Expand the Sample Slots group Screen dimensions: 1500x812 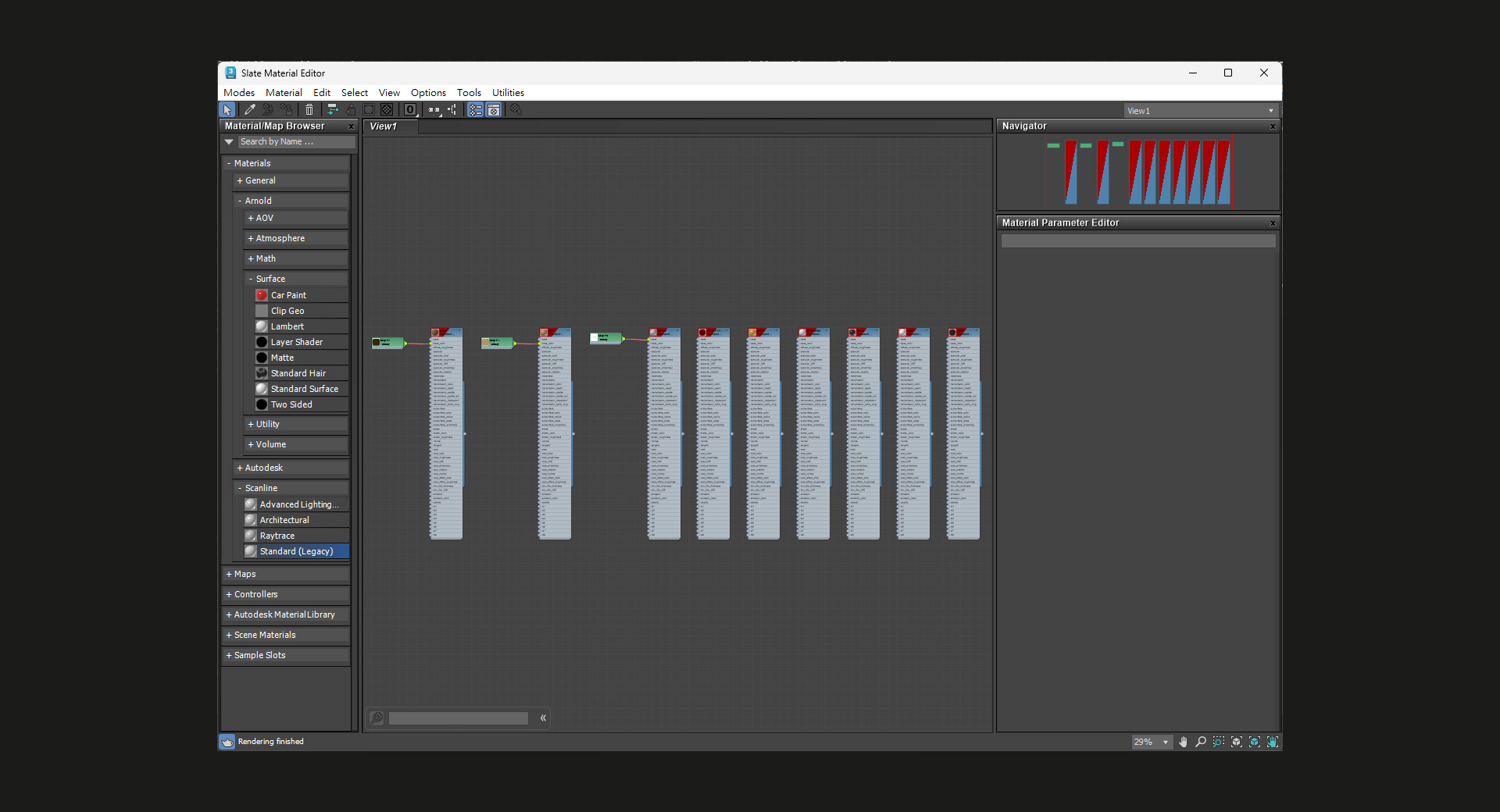pyautogui.click(x=286, y=655)
